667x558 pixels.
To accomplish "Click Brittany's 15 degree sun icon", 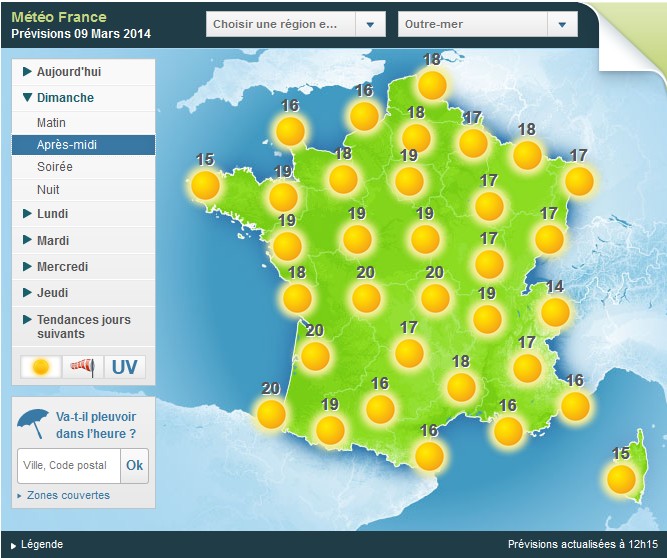I will click(205, 185).
